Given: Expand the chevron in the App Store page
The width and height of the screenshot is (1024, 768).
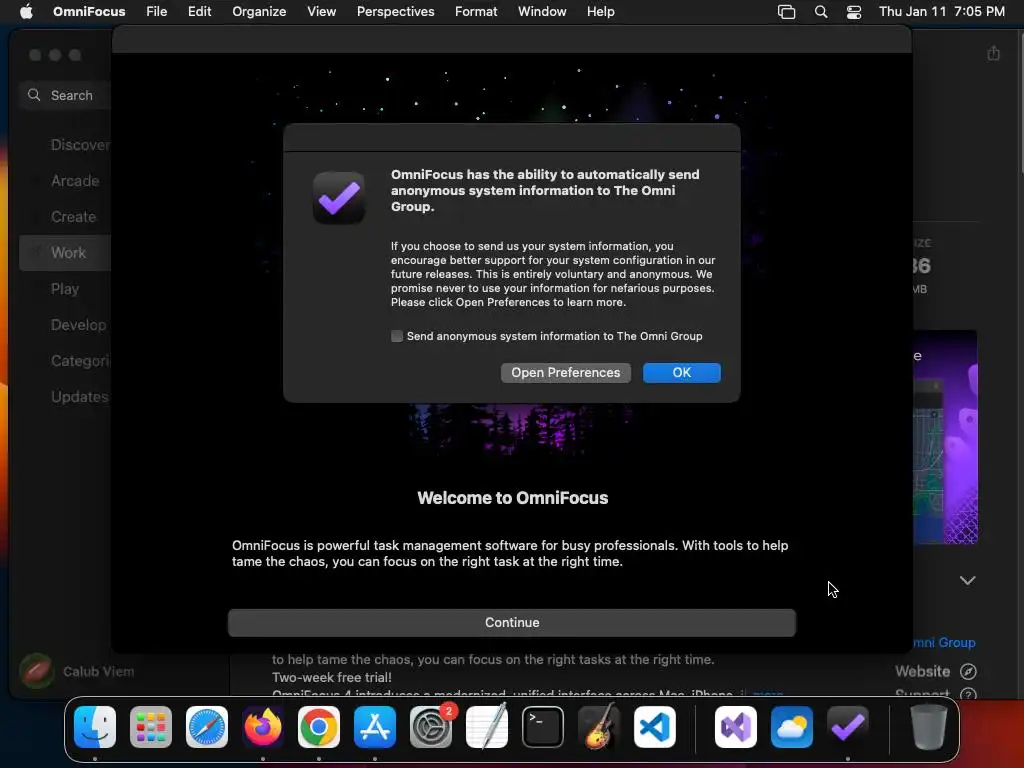Looking at the screenshot, I should click(967, 581).
